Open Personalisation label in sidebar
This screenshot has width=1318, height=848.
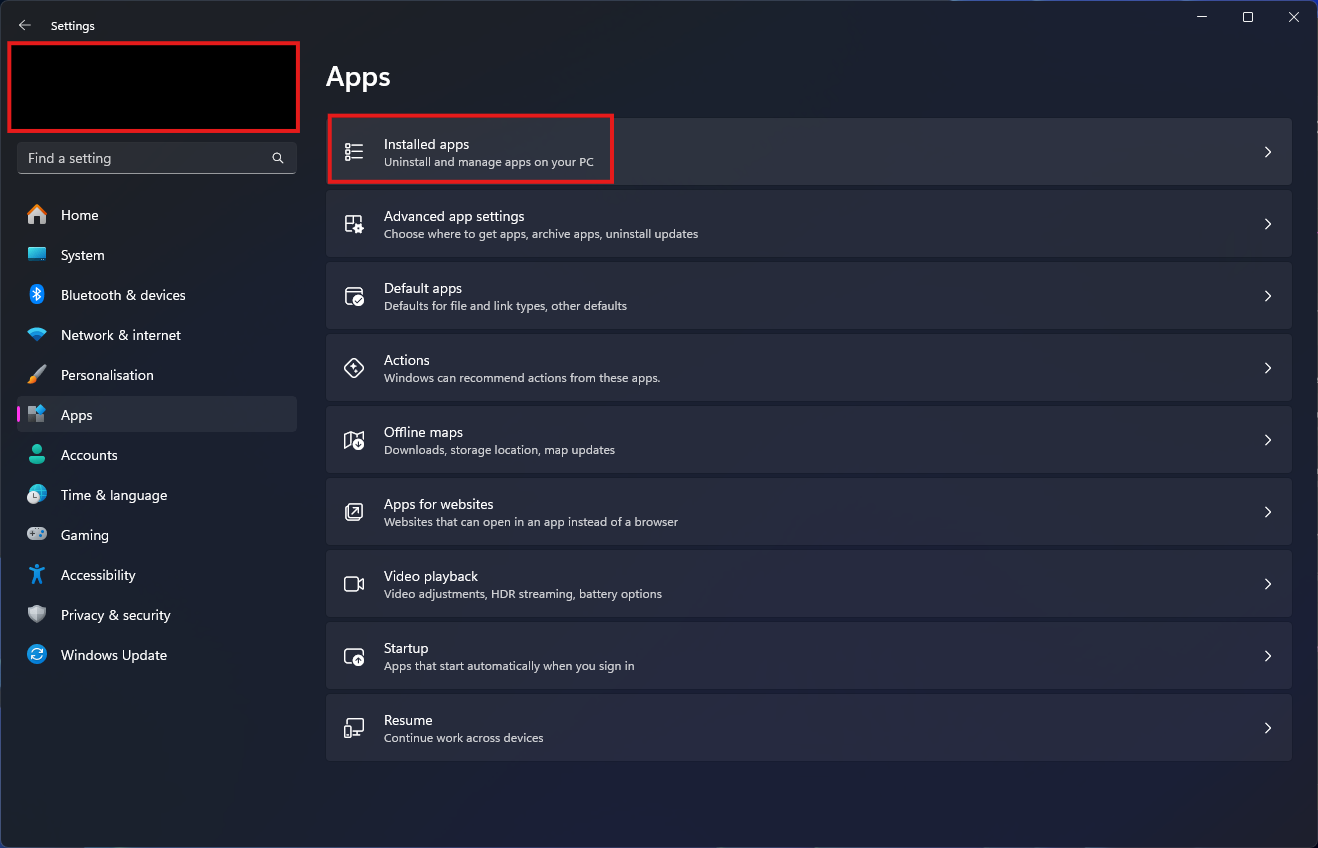[107, 375]
